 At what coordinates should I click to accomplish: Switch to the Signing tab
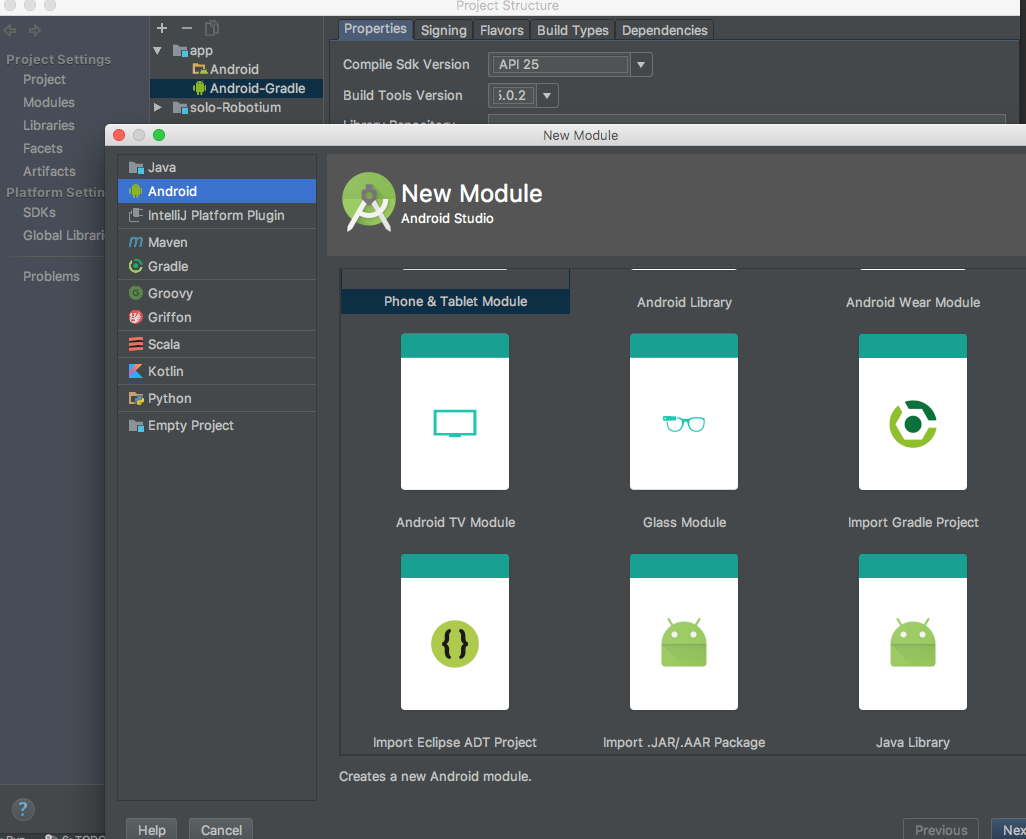pos(444,30)
